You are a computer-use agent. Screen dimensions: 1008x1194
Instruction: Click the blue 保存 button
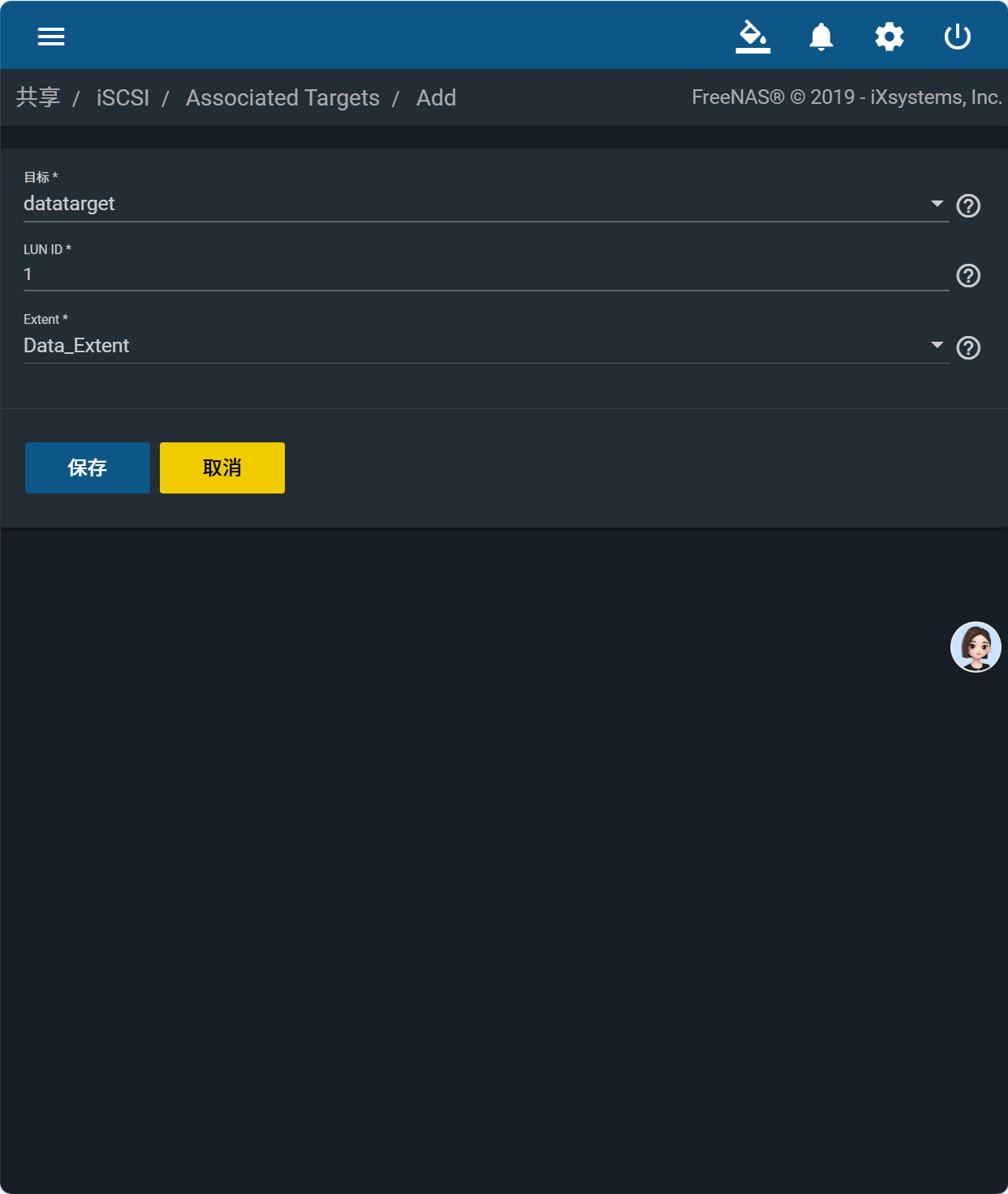tap(88, 468)
